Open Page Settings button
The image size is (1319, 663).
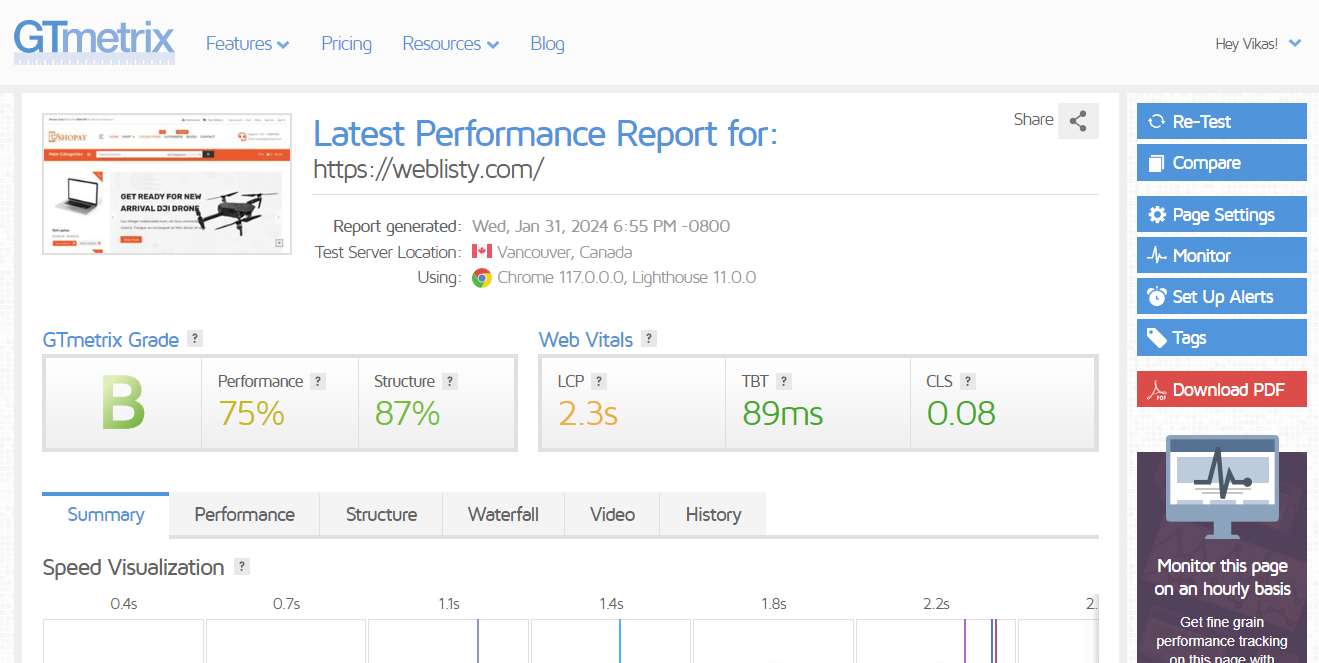1221,215
